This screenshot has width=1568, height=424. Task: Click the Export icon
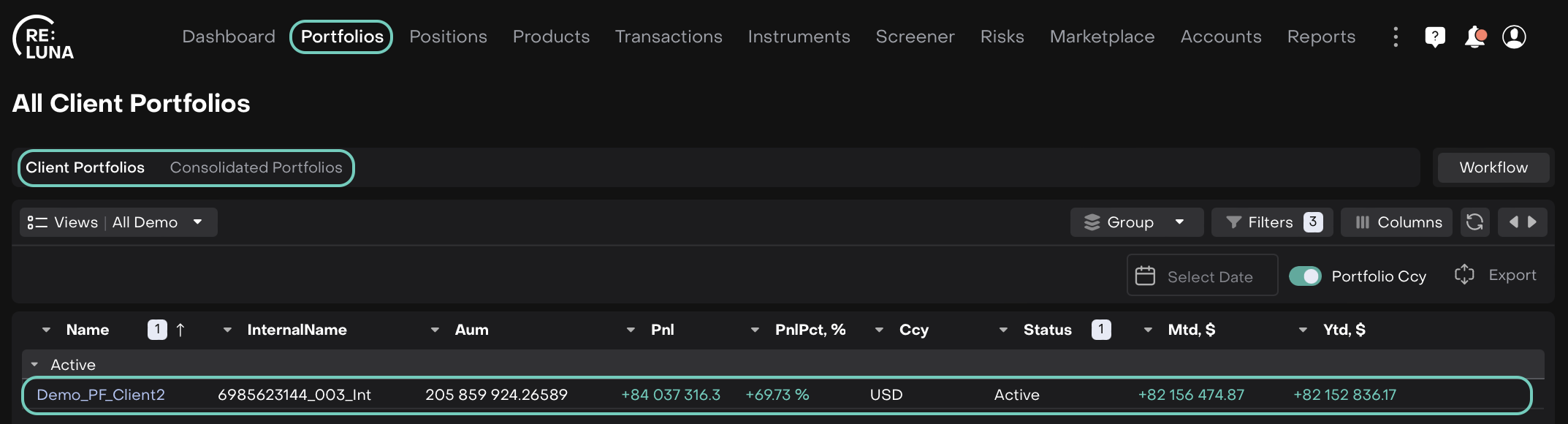point(1464,275)
